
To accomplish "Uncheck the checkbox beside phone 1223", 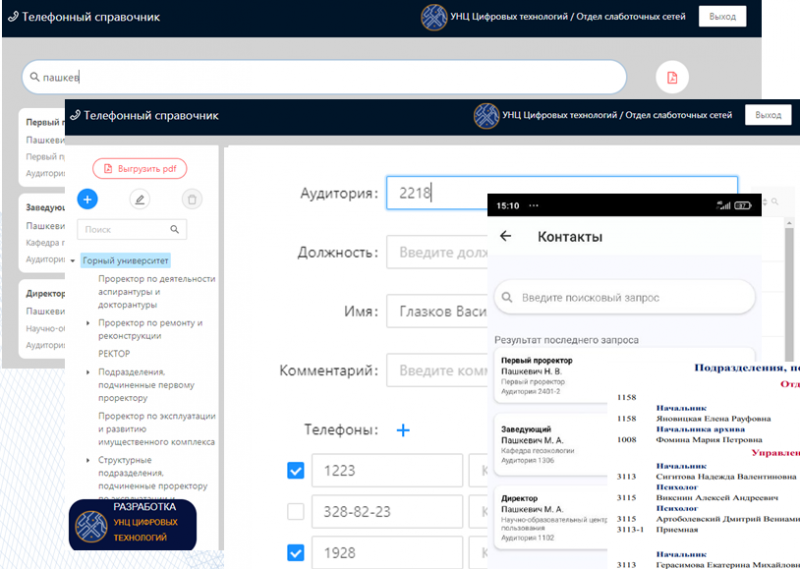I will [296, 470].
